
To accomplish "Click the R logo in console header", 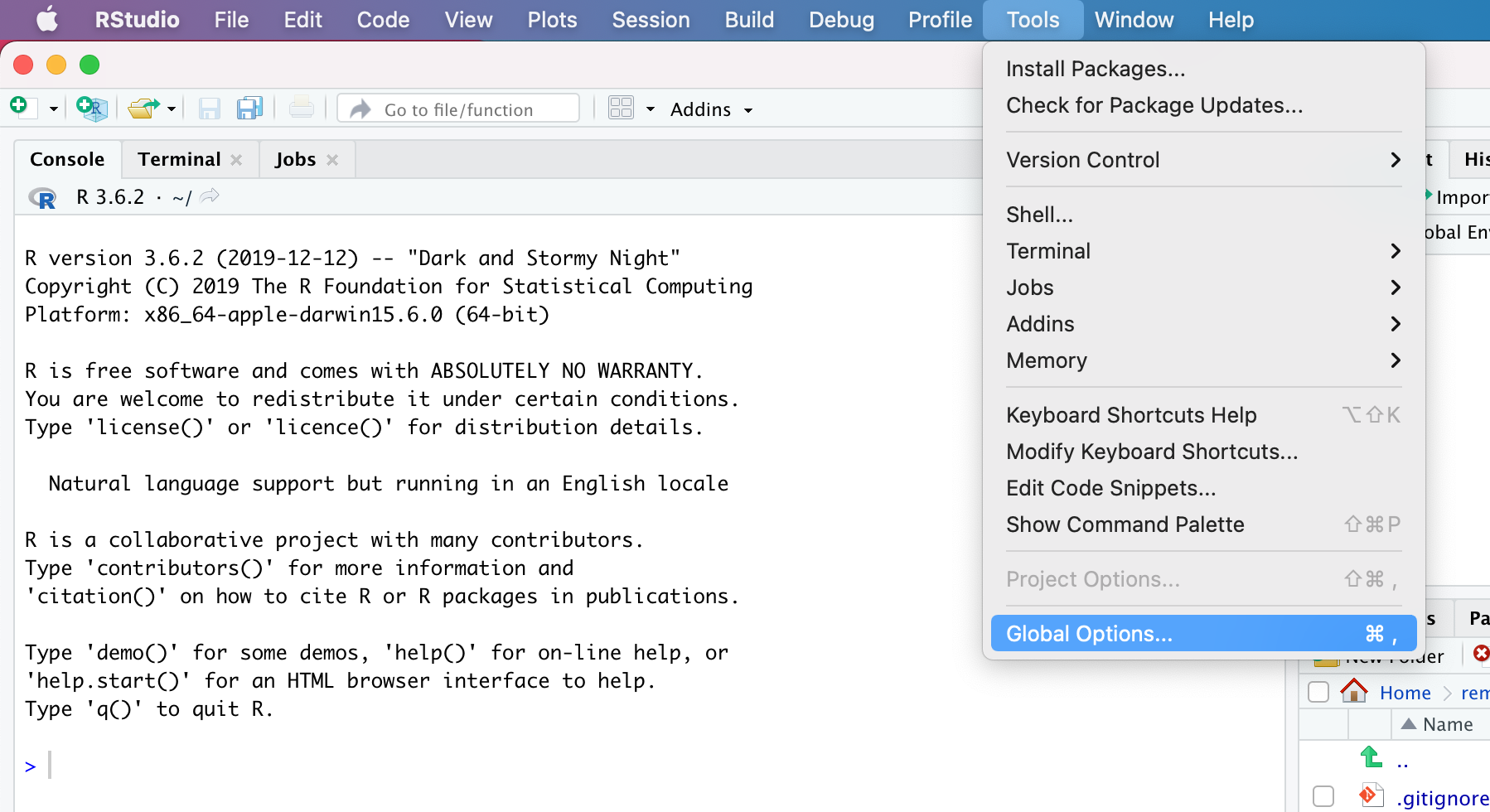I will coord(42,198).
